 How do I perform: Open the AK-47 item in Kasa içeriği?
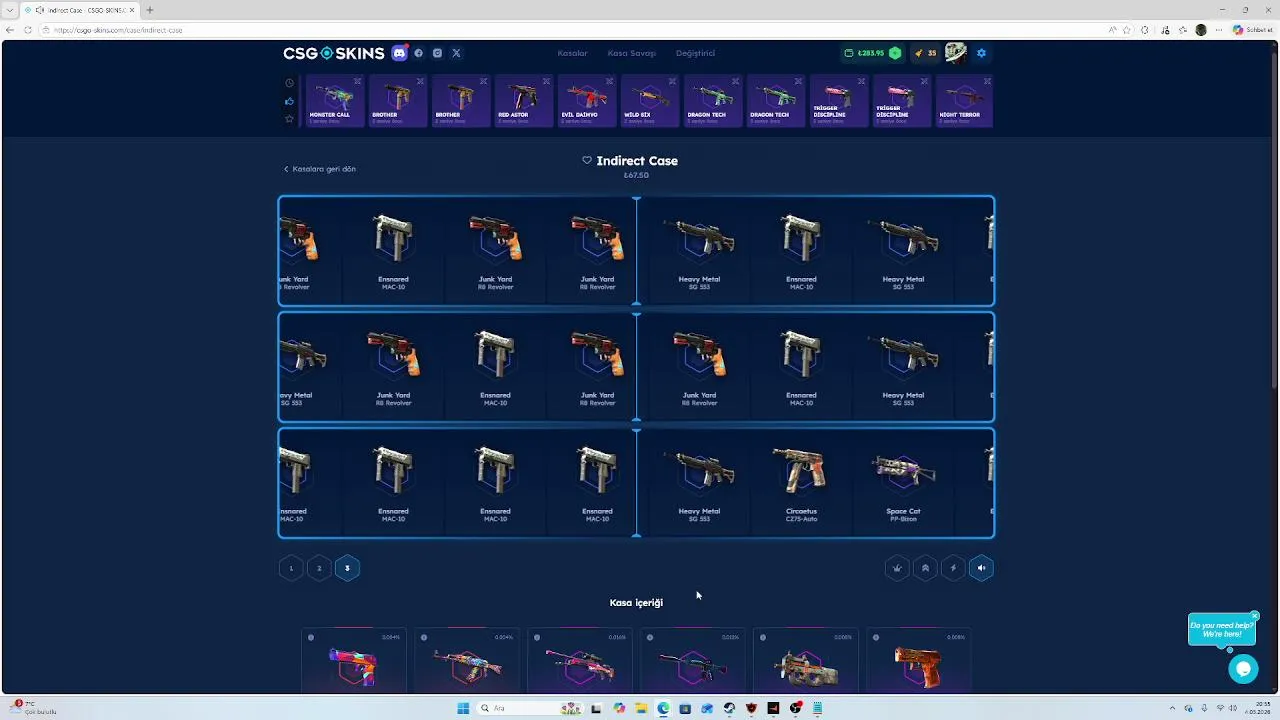[x=467, y=661]
